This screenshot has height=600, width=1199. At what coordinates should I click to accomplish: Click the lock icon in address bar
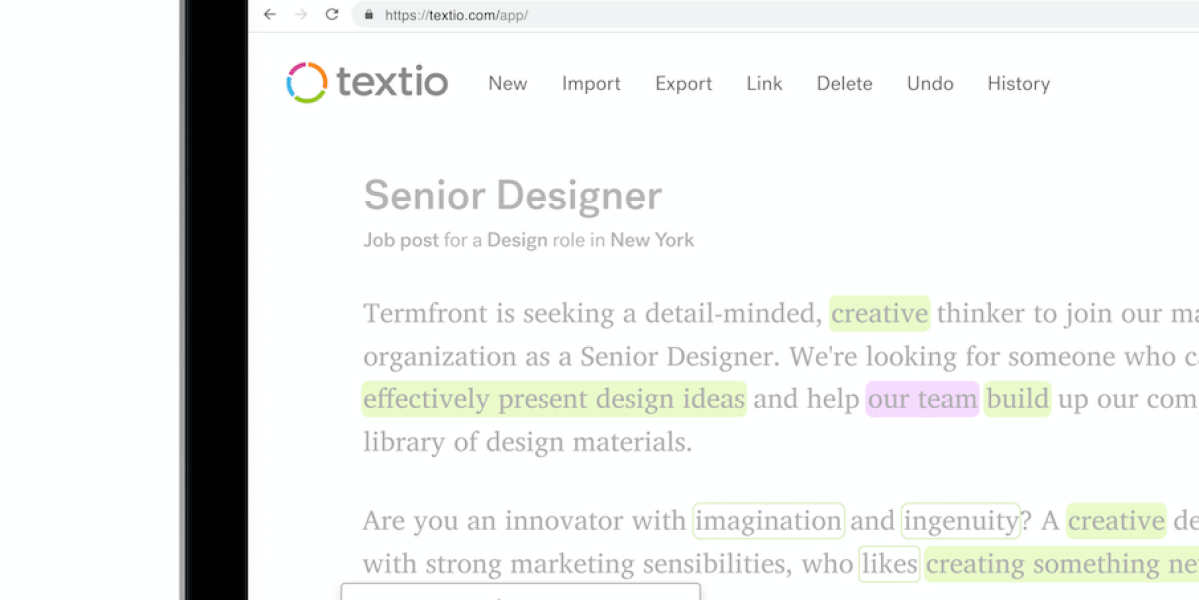(369, 15)
